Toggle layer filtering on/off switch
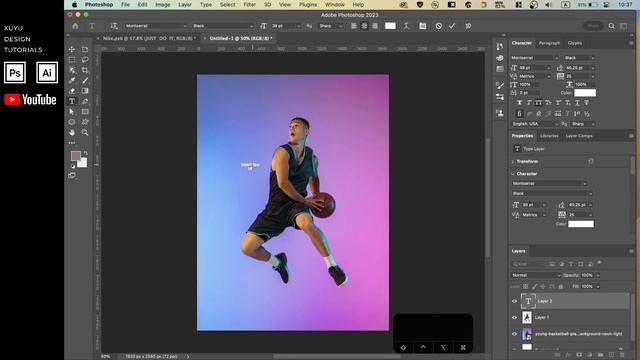This screenshot has width=640, height=360. (600, 263)
